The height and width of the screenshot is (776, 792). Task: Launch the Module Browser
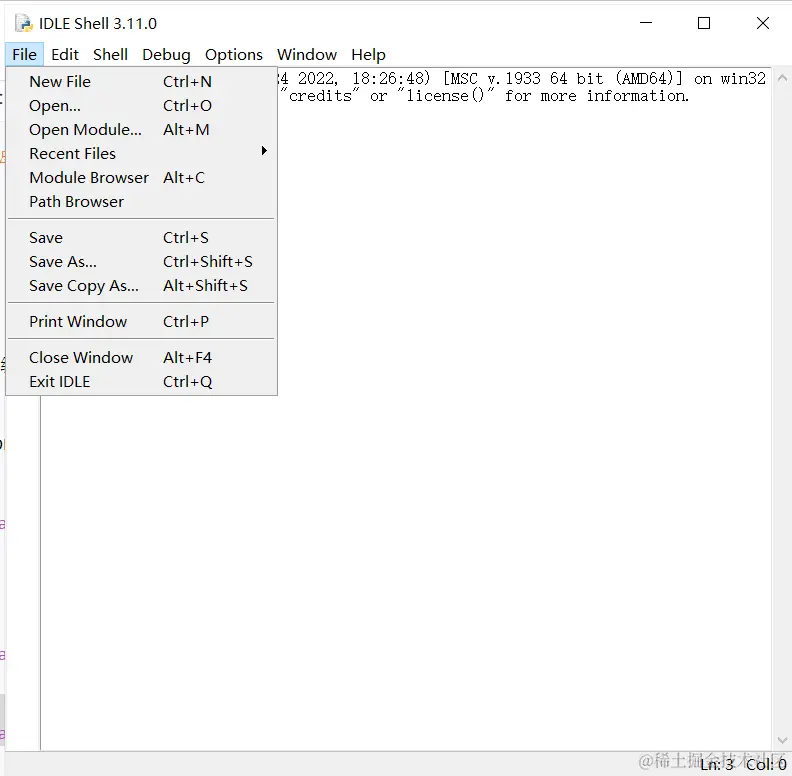141,178
